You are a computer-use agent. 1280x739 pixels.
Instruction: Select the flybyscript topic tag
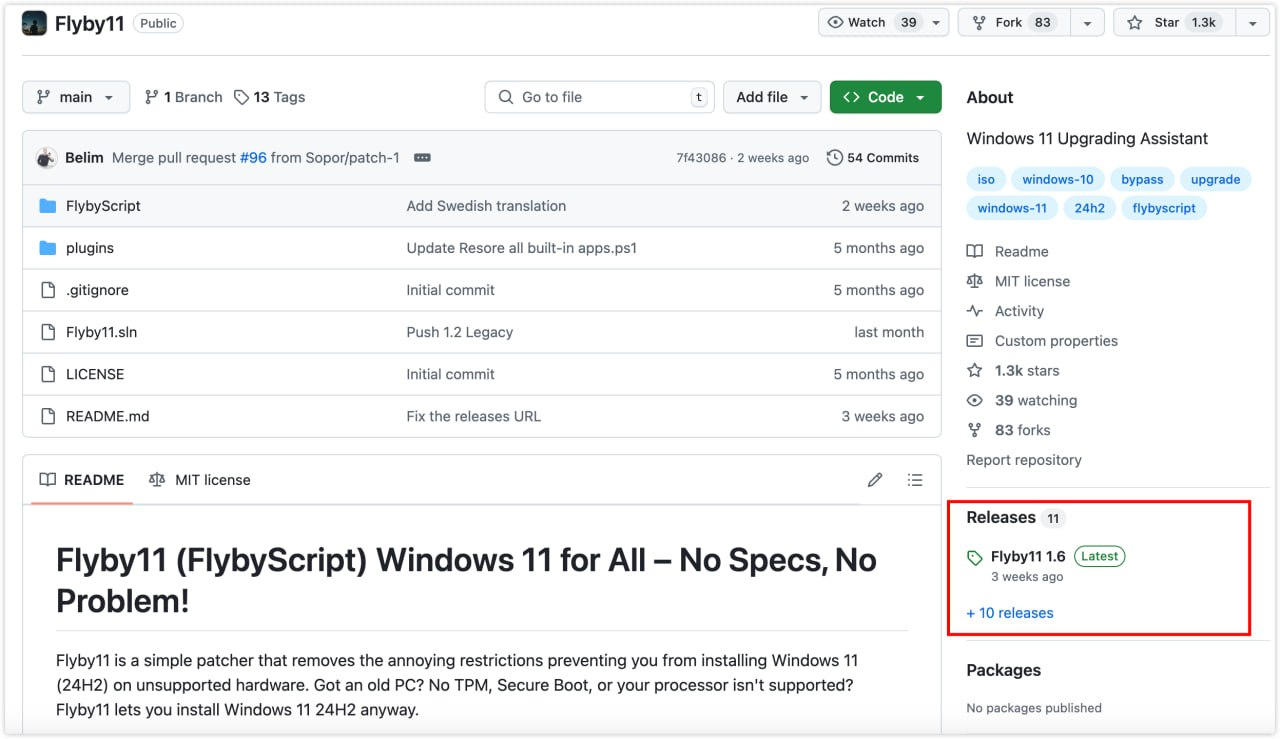pyautogui.click(x=1164, y=208)
